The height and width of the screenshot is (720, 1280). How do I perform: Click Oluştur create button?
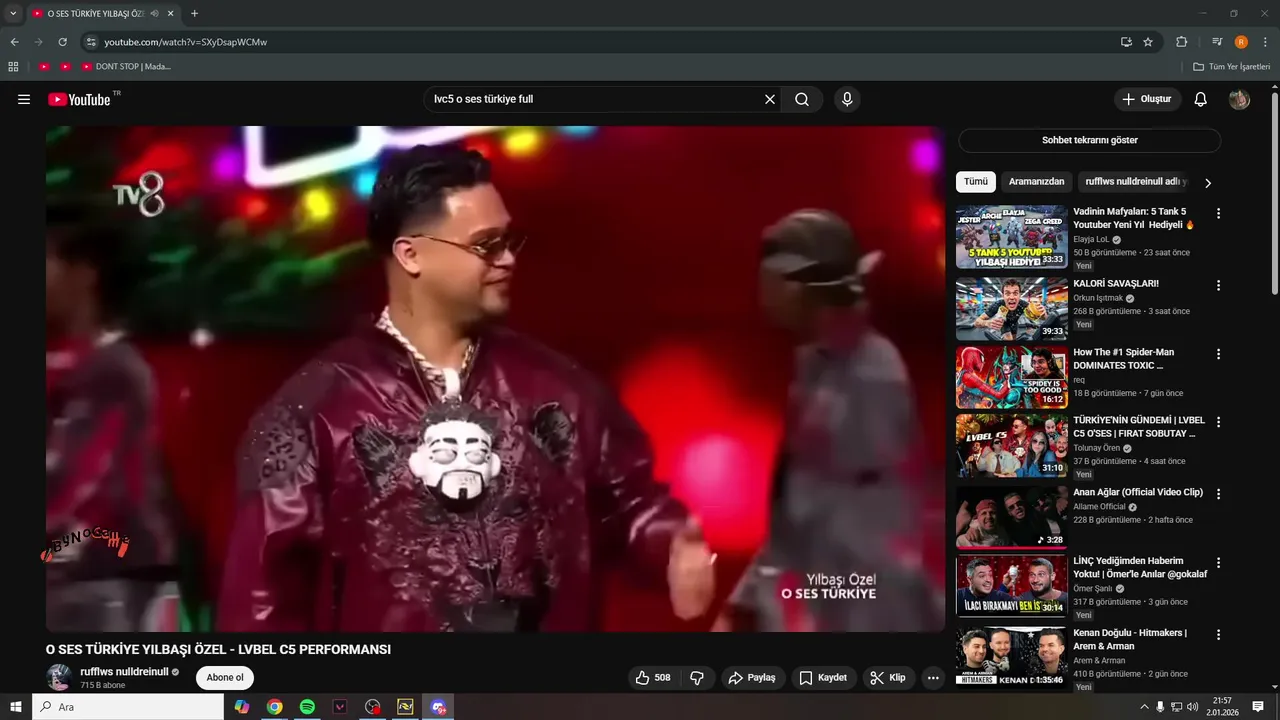[1148, 99]
